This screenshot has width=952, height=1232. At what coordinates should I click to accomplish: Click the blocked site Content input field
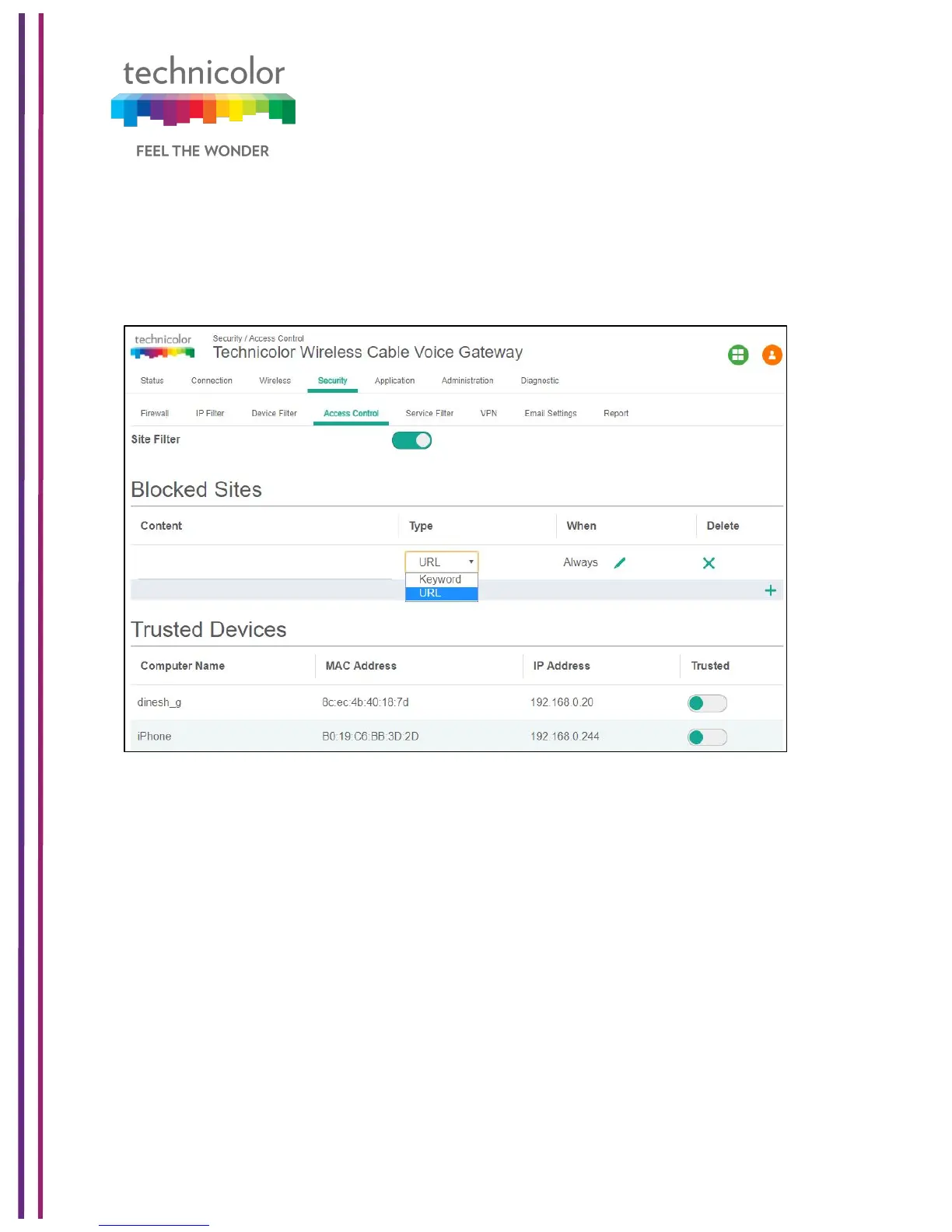tap(264, 563)
